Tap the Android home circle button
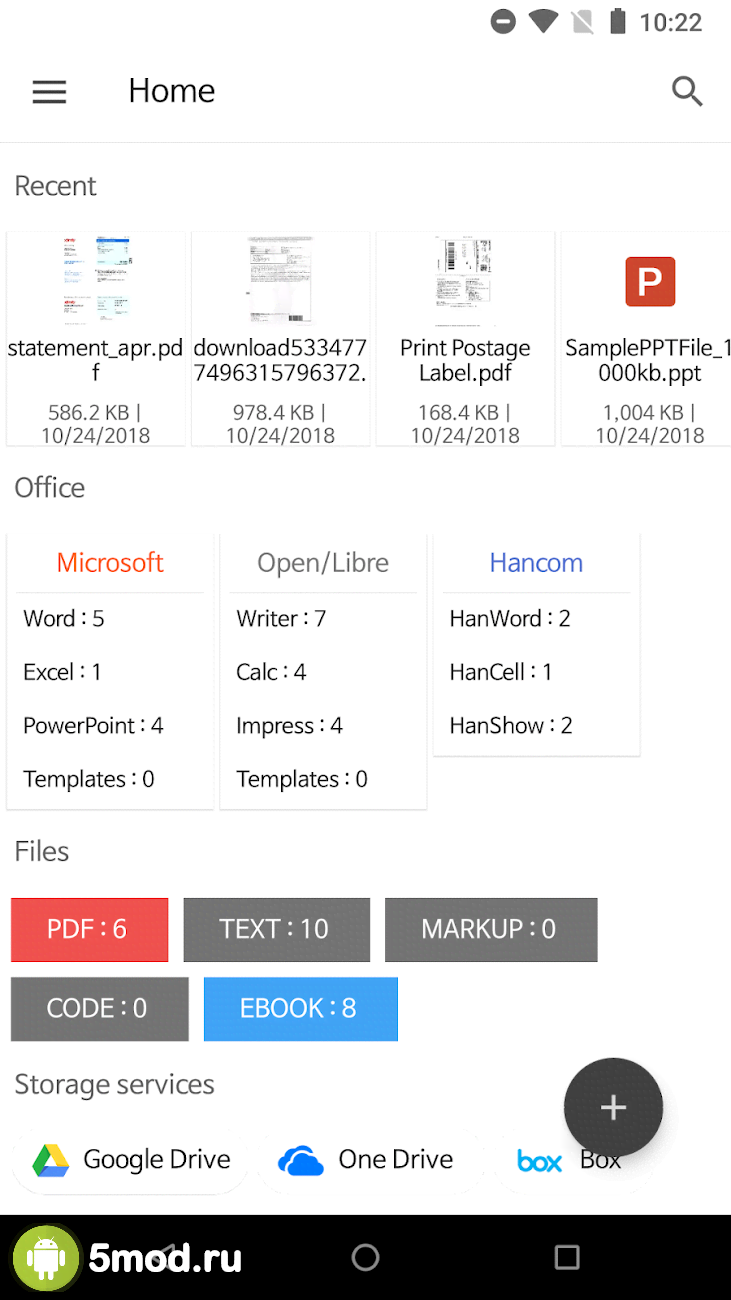The image size is (731, 1300). (366, 1257)
